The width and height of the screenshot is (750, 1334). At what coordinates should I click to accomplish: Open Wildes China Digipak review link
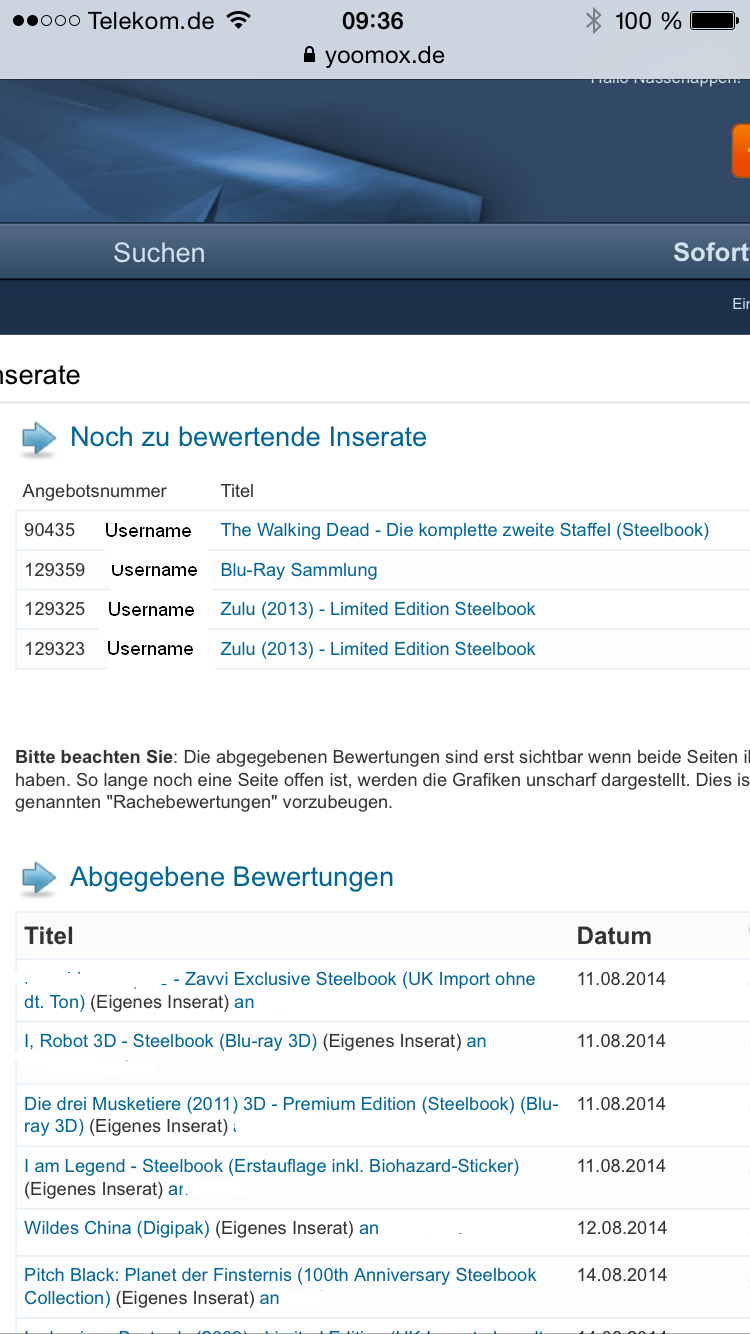pos(117,1228)
